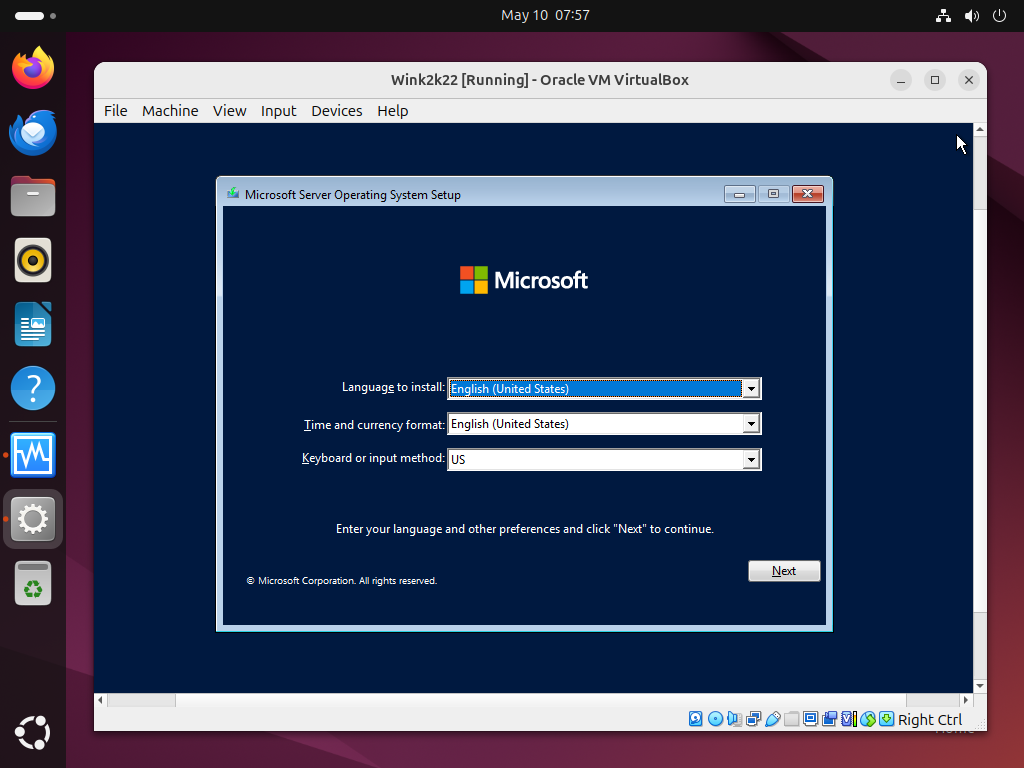Open Firefox from the Ubuntu dock
This screenshot has height=768, width=1024.
(33, 68)
